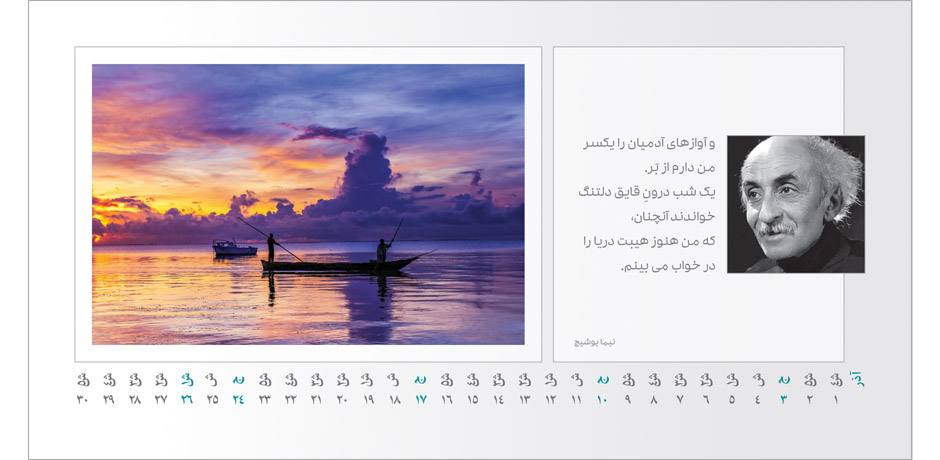Pick highlighted date 17
This screenshot has height=460, width=940.
pos(420,400)
